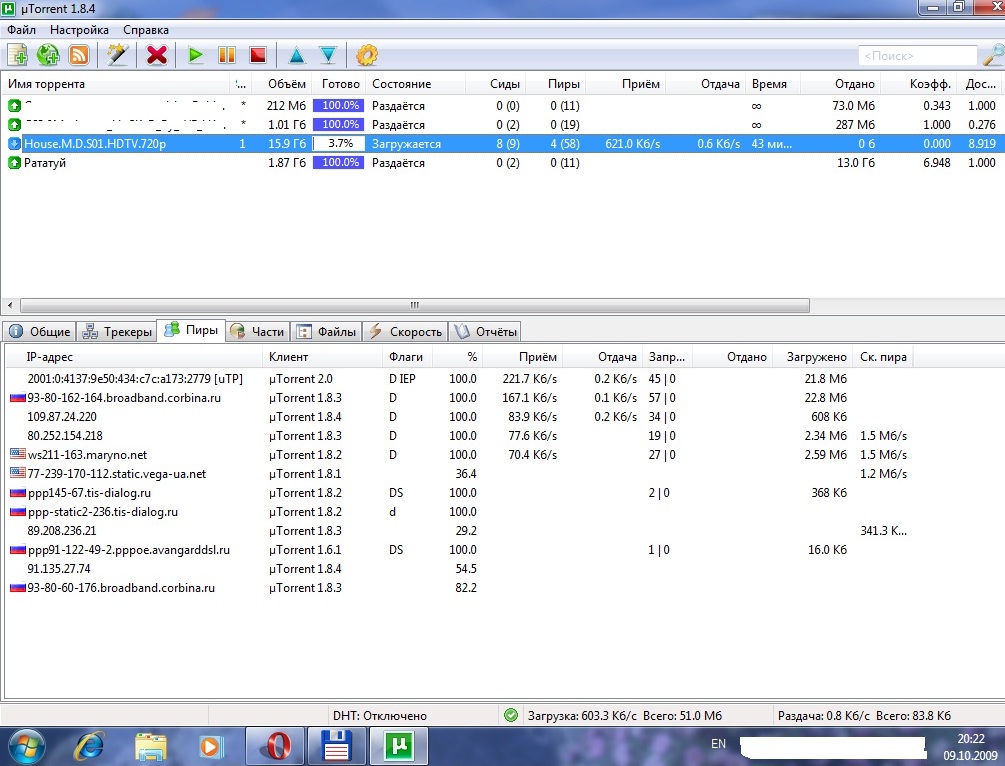Click Add Torrent from URL globe icon
Screen dimensions: 1005x766
(48, 55)
